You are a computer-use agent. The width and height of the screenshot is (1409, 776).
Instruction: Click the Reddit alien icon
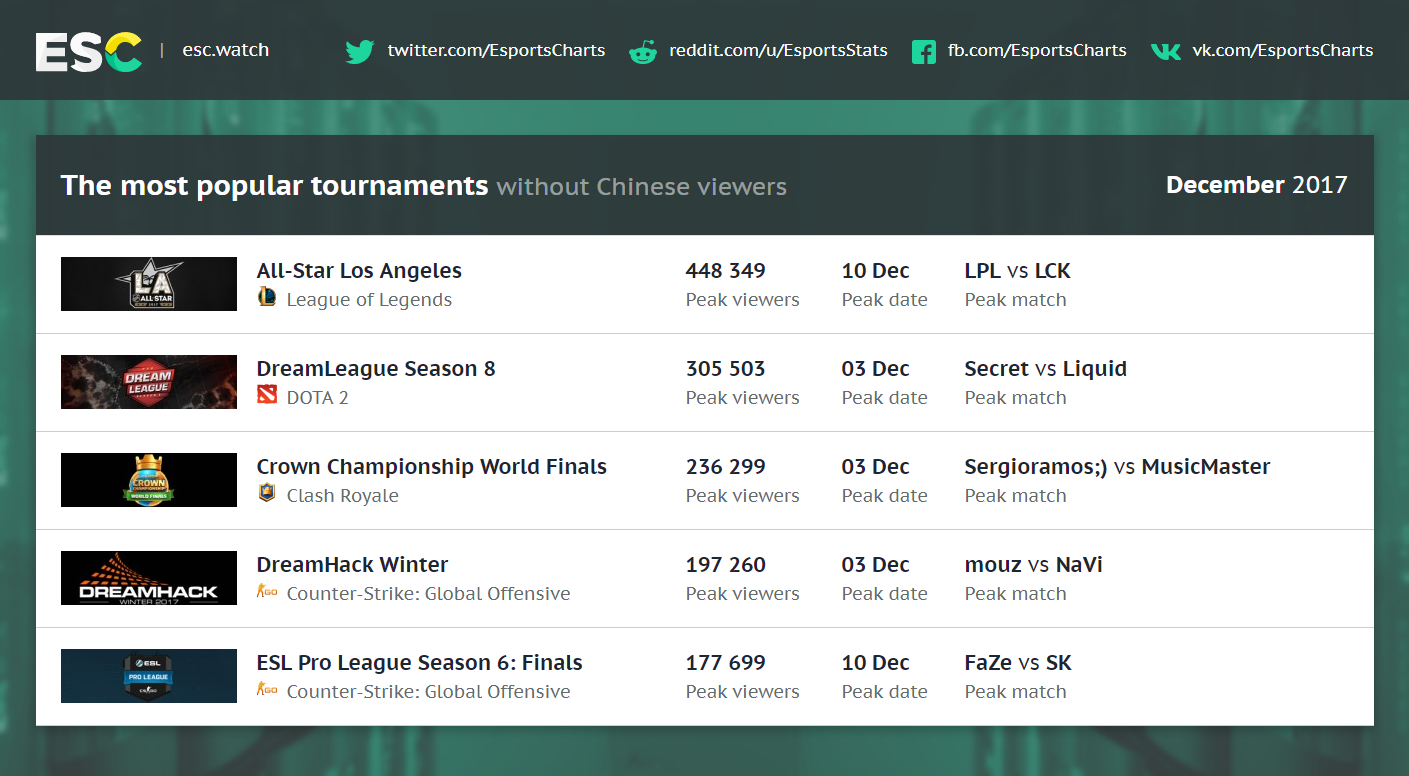click(642, 51)
